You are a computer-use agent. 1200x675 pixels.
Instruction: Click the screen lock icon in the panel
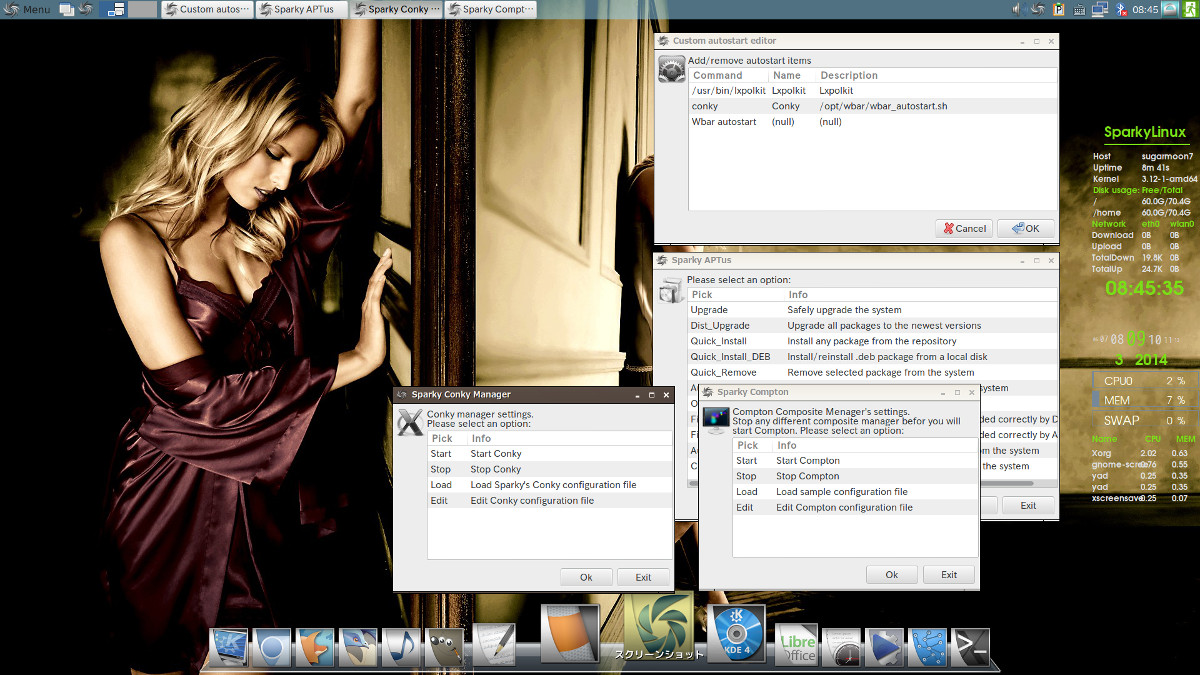coord(1169,9)
